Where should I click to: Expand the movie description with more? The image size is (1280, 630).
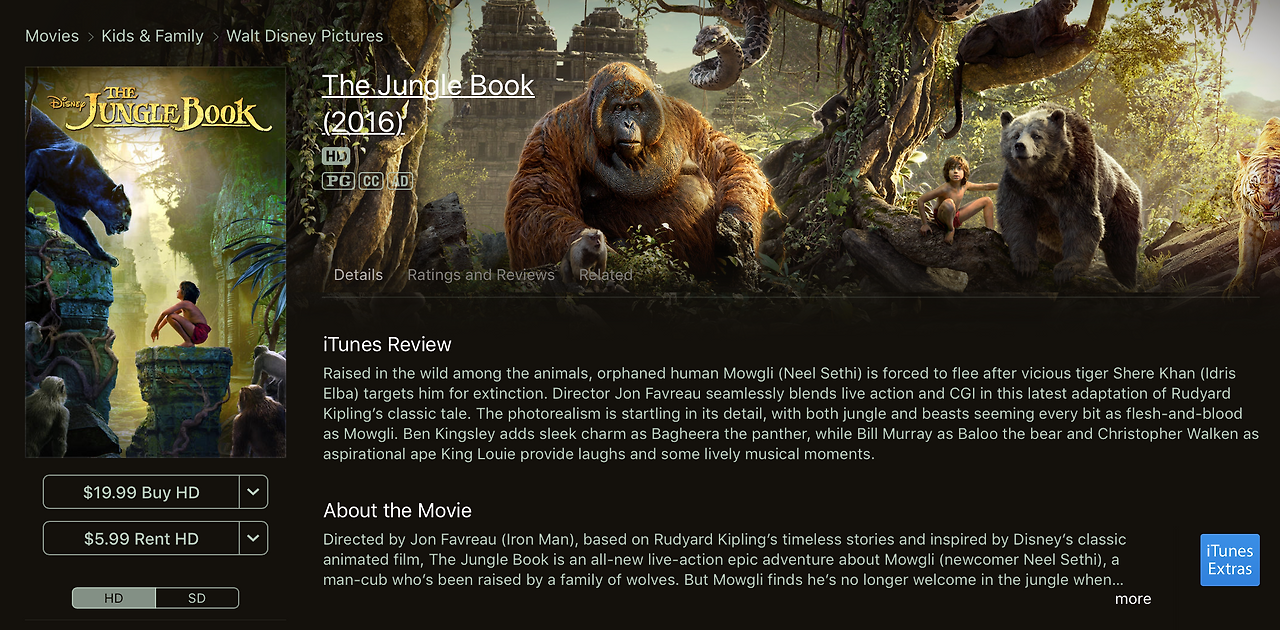[1133, 599]
